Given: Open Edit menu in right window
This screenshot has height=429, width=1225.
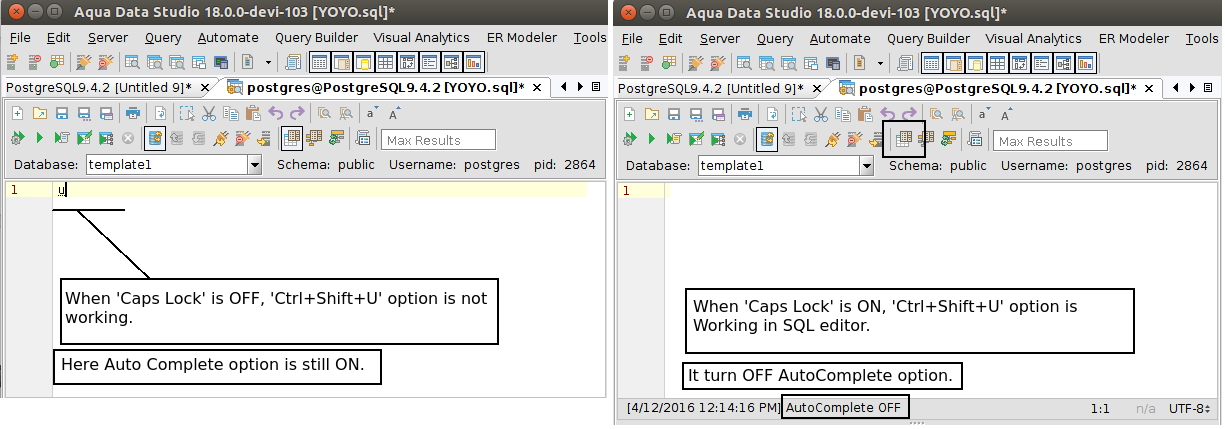Looking at the screenshot, I should [671, 38].
